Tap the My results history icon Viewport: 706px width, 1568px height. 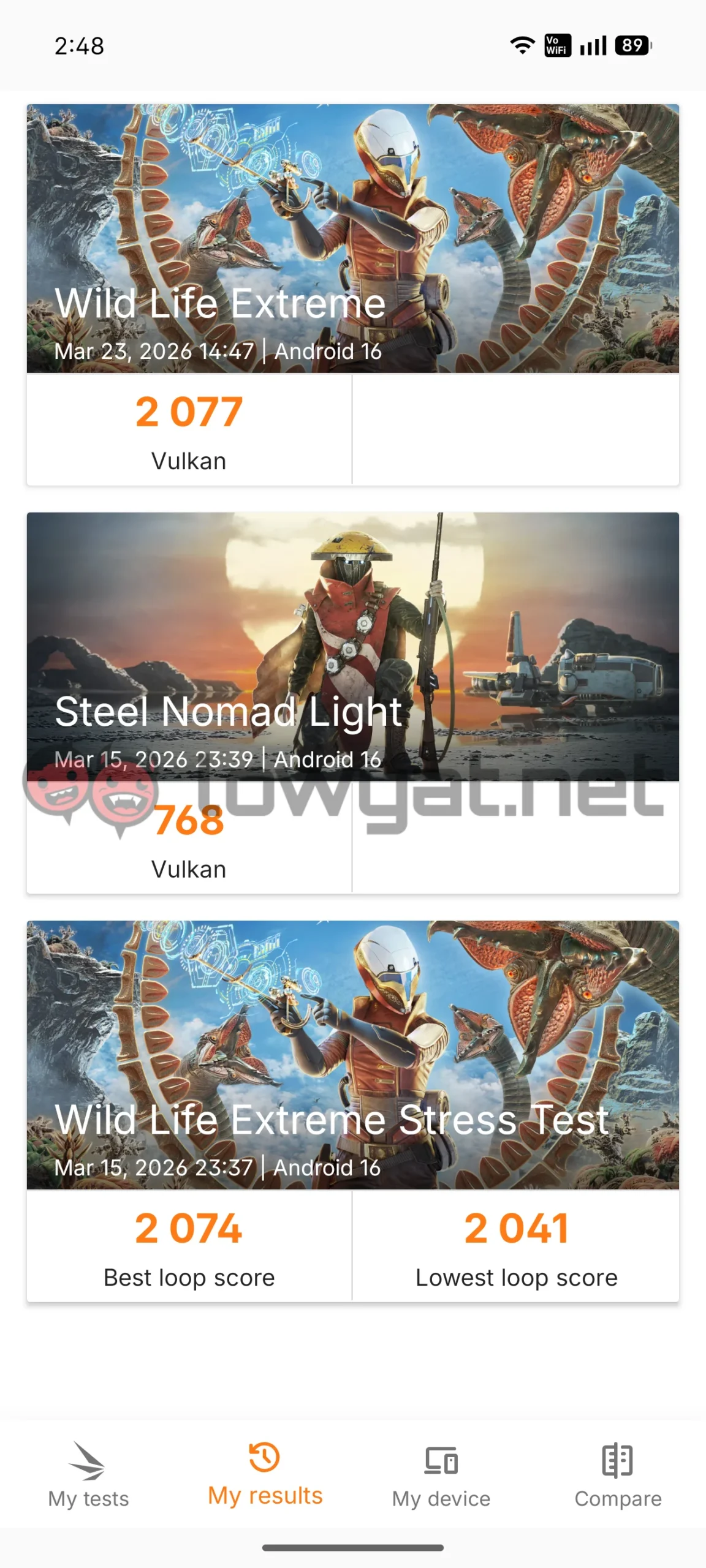[264, 1457]
